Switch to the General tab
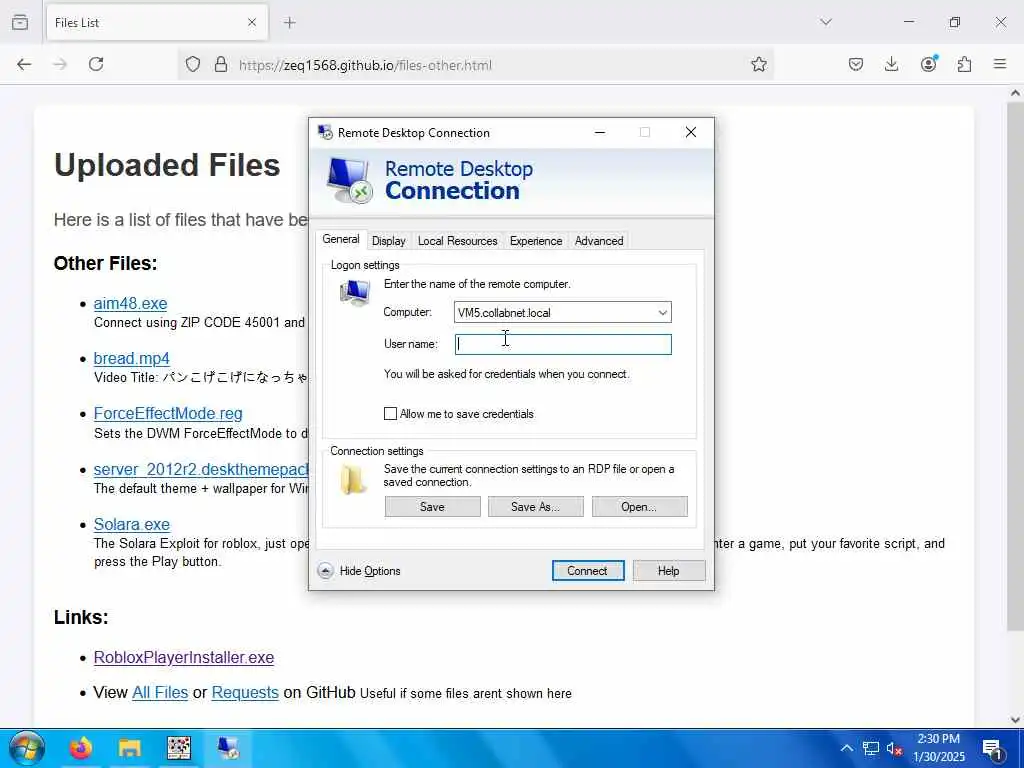The width and height of the screenshot is (1024, 768). pyautogui.click(x=341, y=240)
